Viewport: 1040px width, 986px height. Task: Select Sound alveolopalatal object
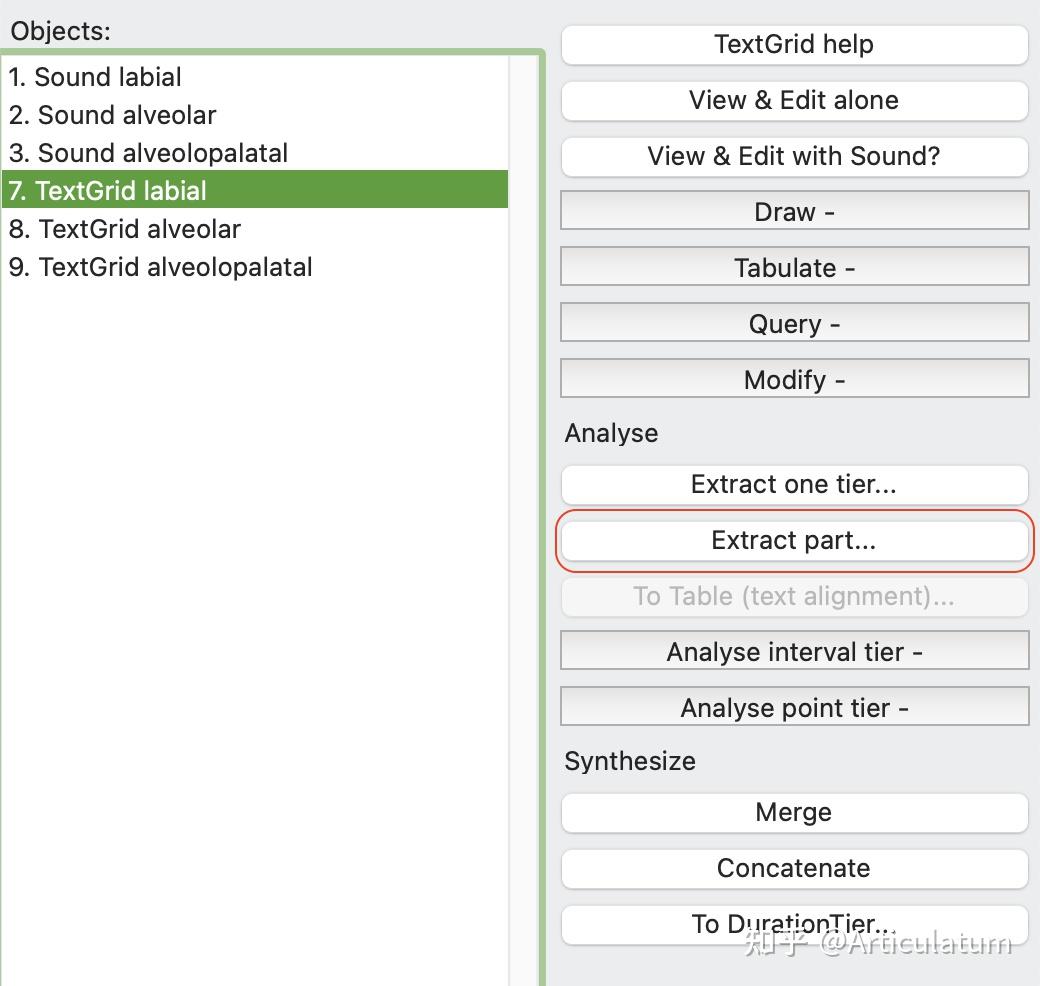tap(149, 153)
